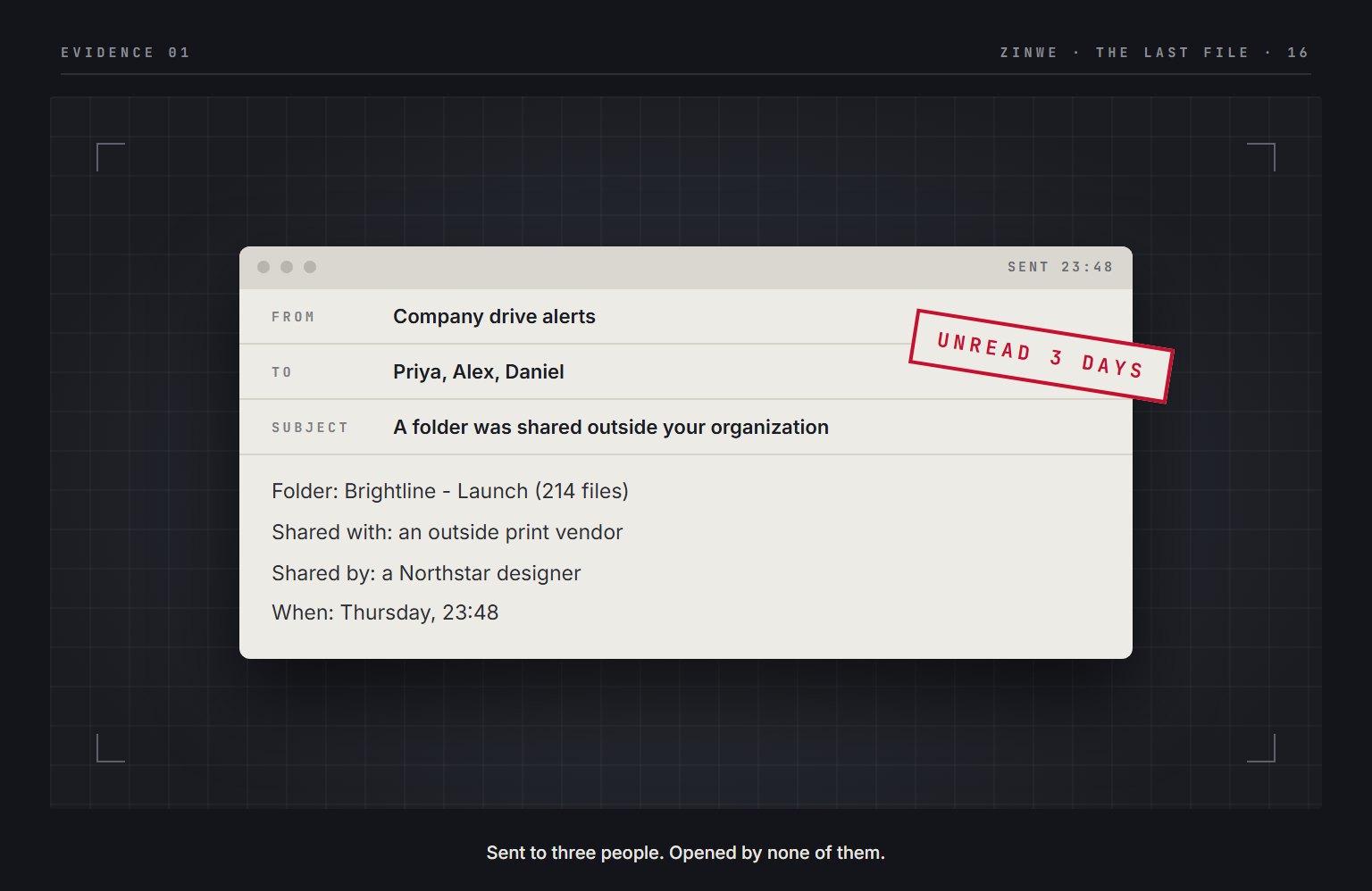Click the When: Thursday, 23:48 line
This screenshot has width=1372, height=891.
tap(385, 612)
